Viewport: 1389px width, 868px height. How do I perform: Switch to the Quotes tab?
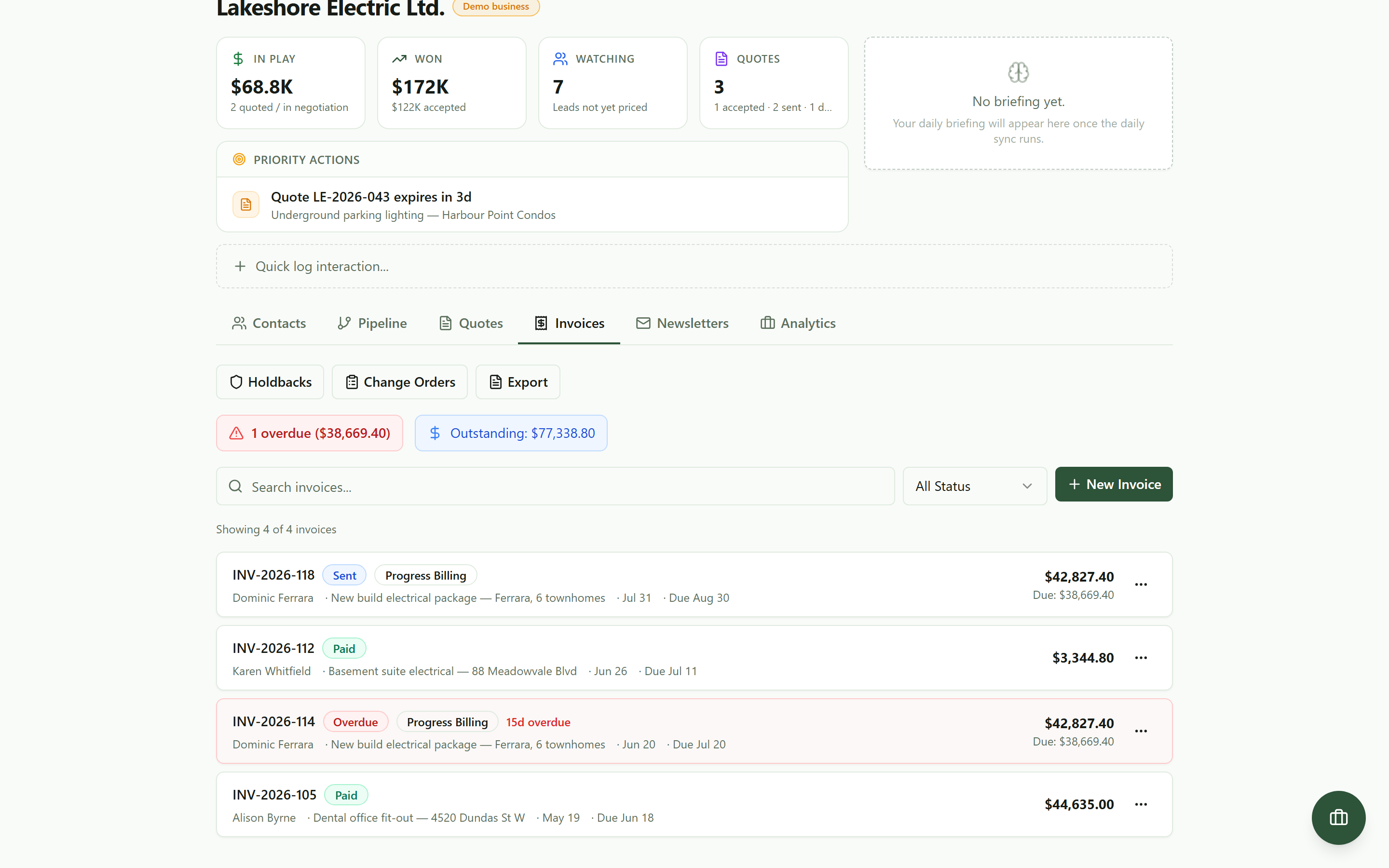coord(471,323)
